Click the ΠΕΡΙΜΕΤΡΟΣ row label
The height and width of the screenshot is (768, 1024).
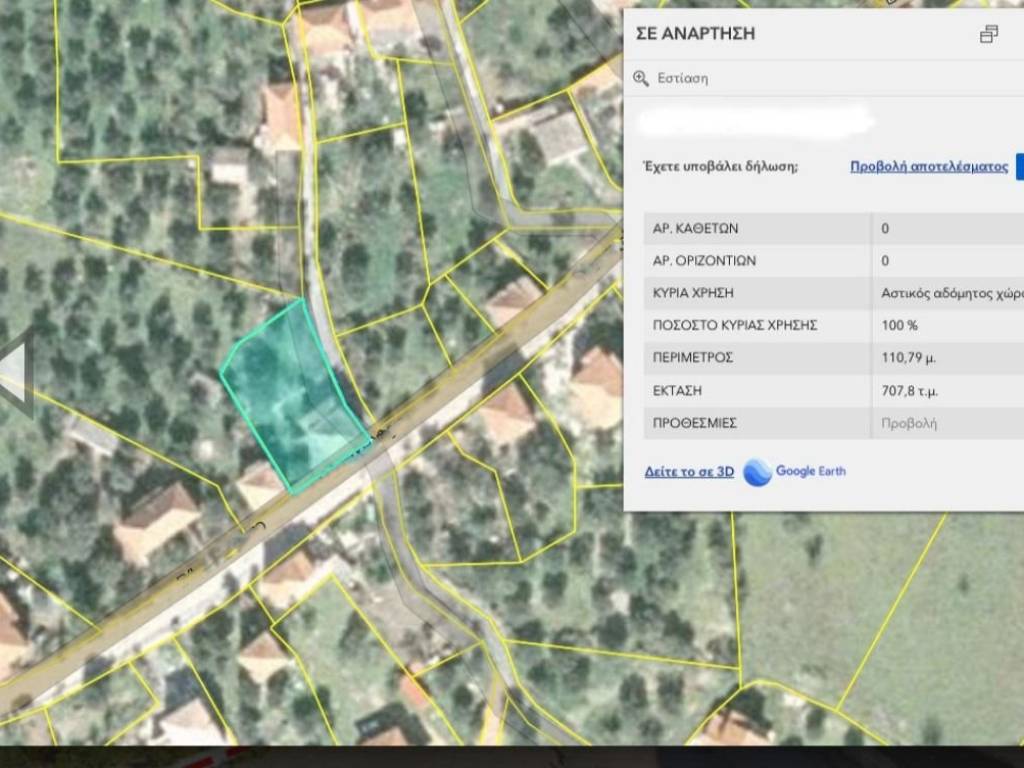pos(693,357)
